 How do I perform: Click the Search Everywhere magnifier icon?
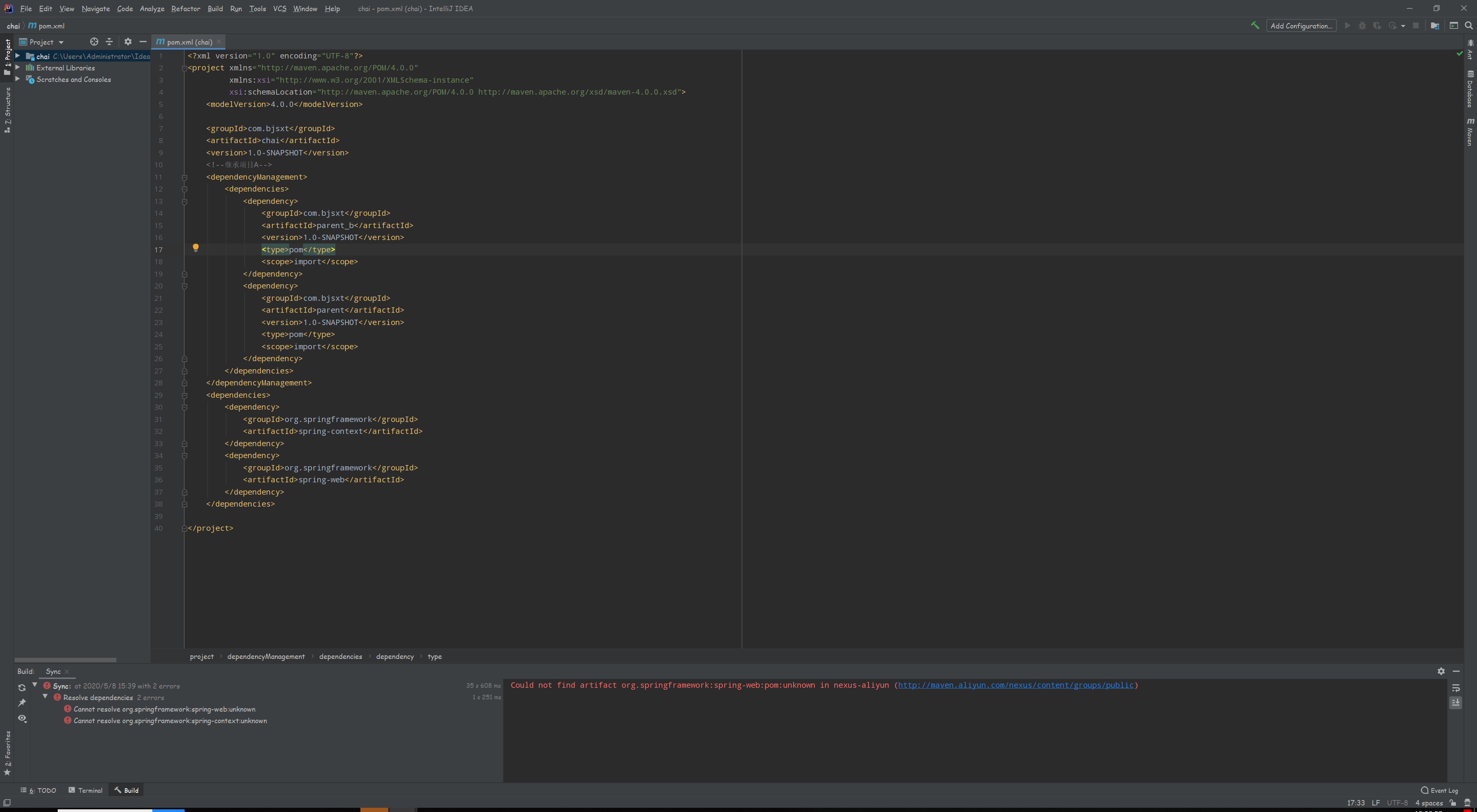1469,26
